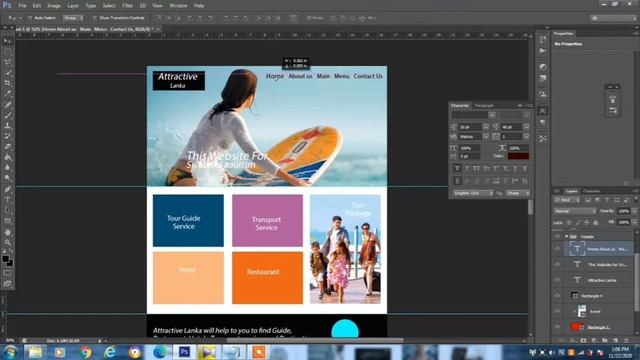Open the language dropdown in Character panel
The width and height of the screenshot is (640, 360).
[473, 193]
